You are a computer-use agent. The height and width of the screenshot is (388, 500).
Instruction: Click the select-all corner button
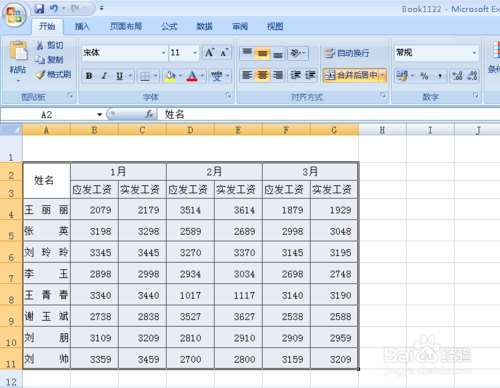11,130
